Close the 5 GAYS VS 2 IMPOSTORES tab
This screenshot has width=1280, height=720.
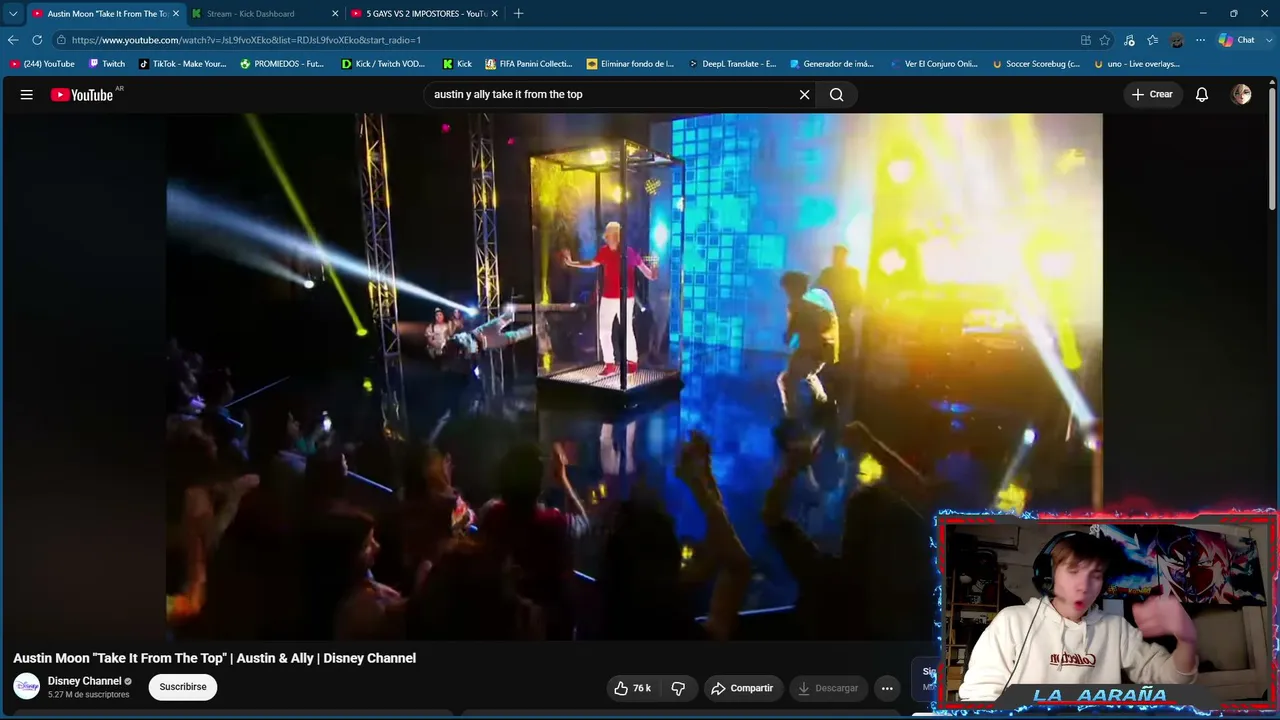494,14
